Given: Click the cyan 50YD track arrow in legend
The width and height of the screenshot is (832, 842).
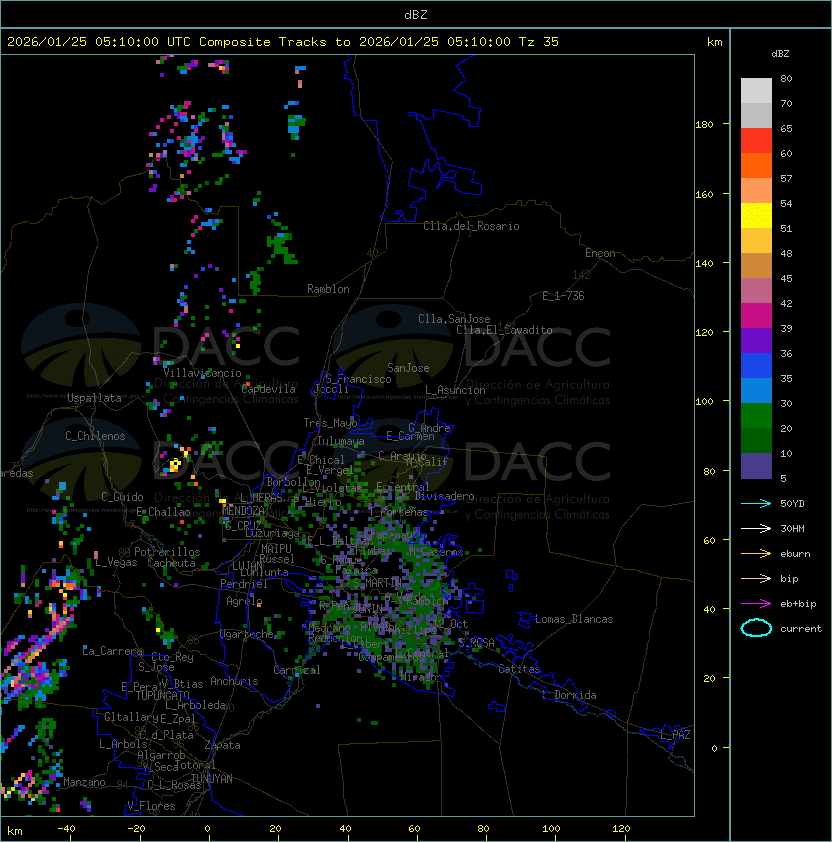Looking at the screenshot, I should coord(756,504).
